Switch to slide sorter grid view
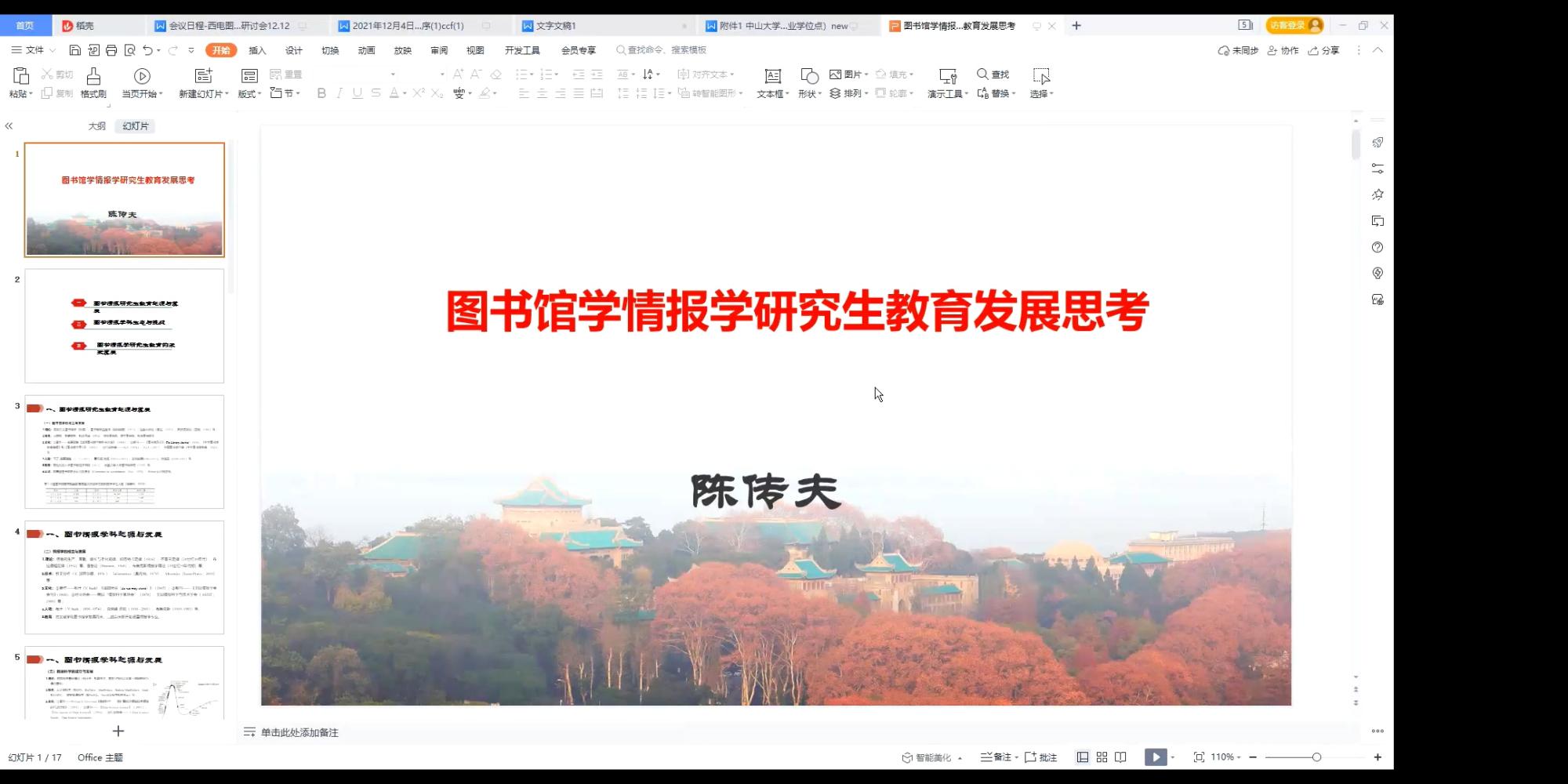 point(1102,757)
